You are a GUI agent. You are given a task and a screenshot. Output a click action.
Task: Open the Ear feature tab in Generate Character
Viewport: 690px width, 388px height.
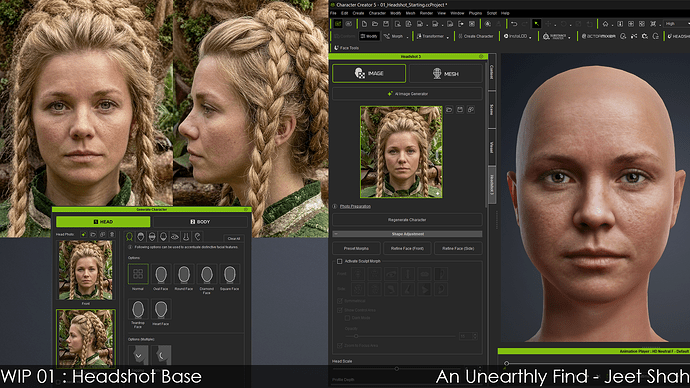tap(198, 237)
